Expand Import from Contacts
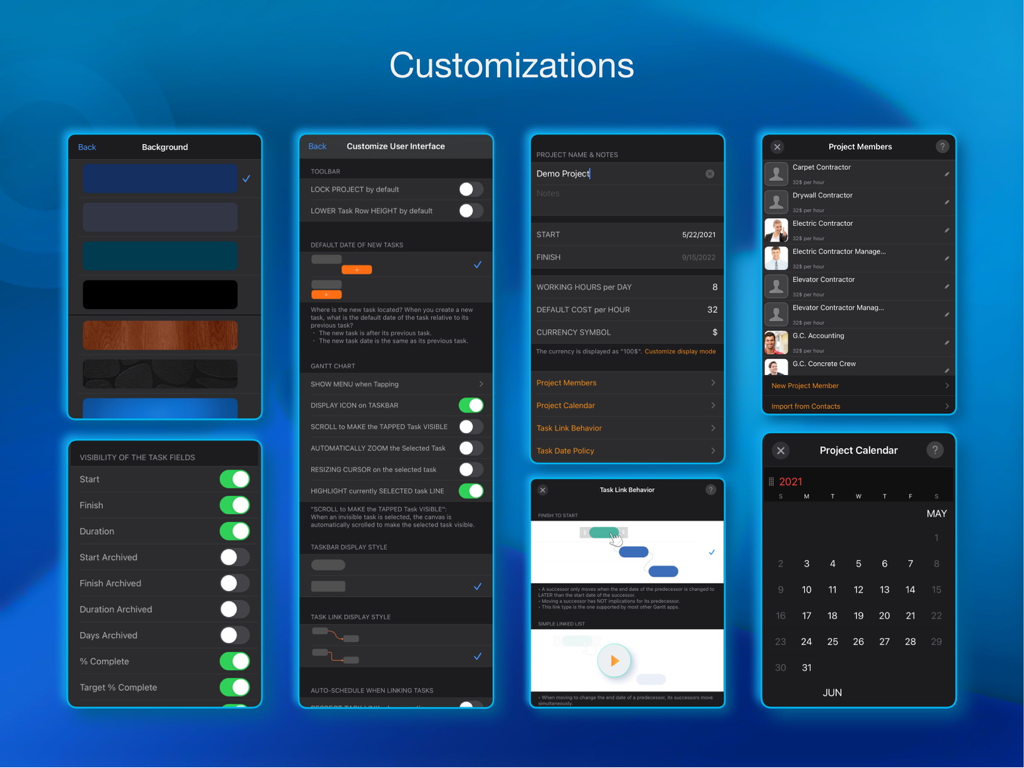 tap(857, 405)
